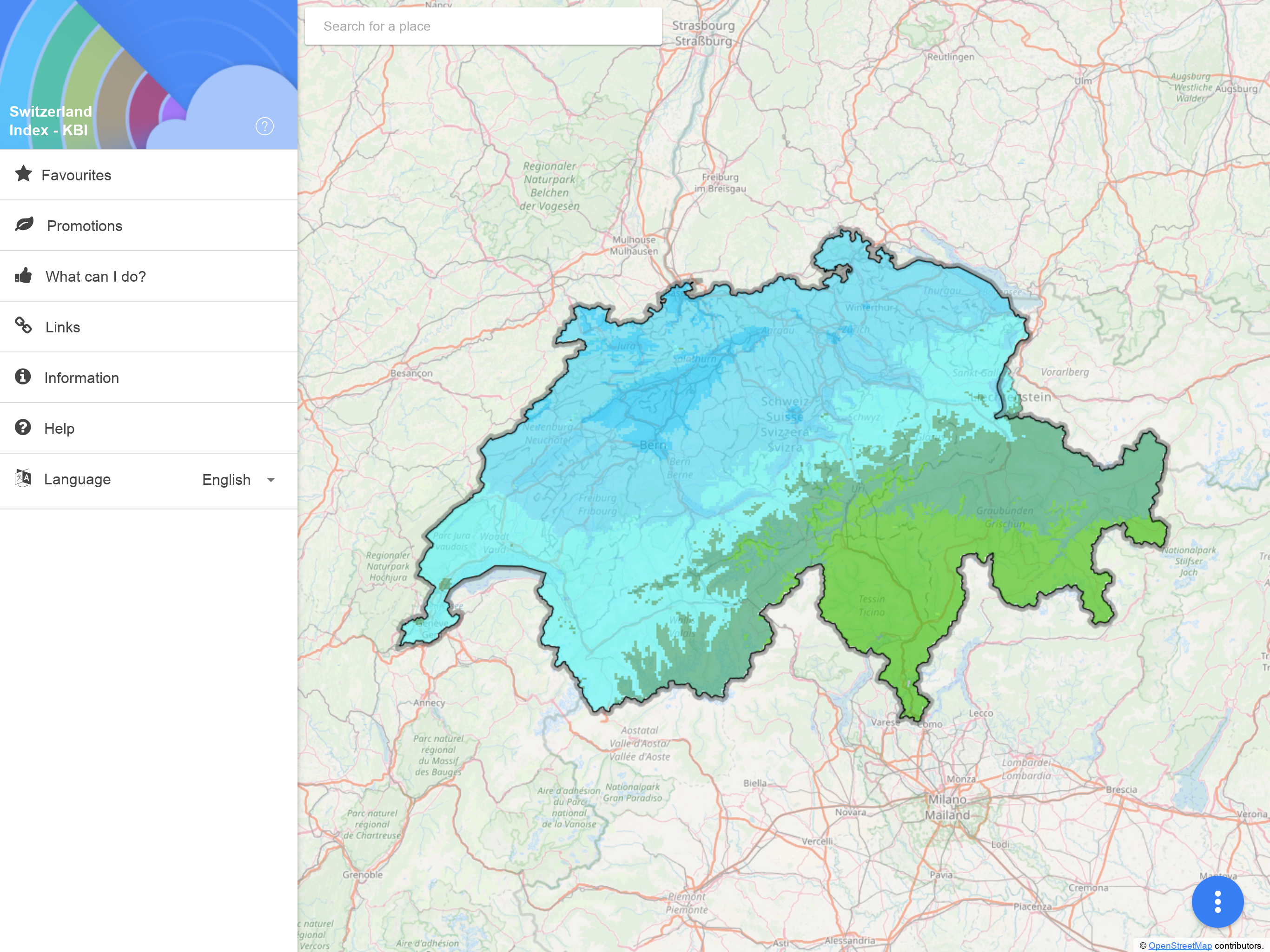Select the Promotions menu entry
Screen dimensions: 1270x952
[x=85, y=225]
